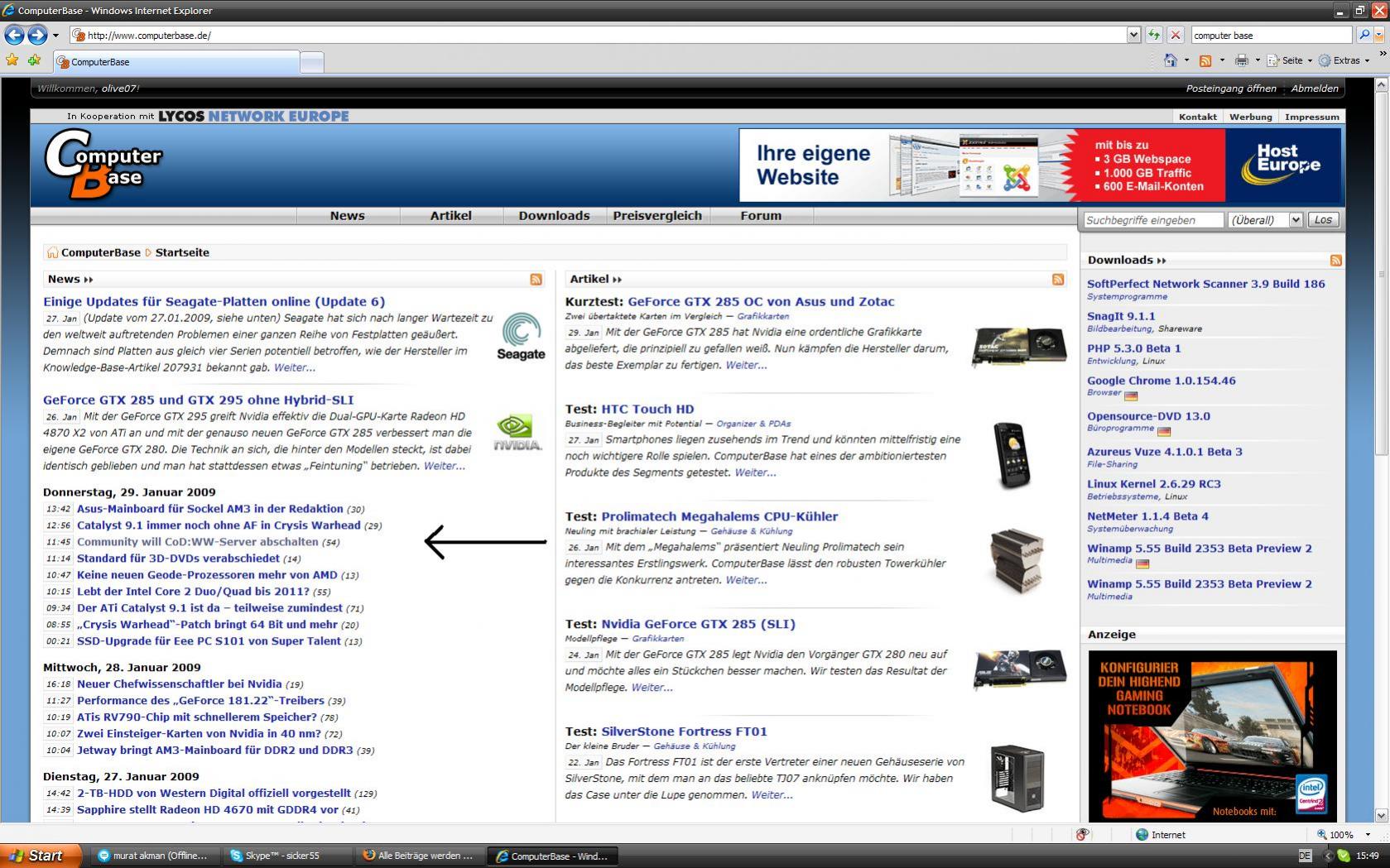Image resolution: width=1390 pixels, height=868 pixels.
Task: Click Abmelden to log out
Action: (1315, 89)
